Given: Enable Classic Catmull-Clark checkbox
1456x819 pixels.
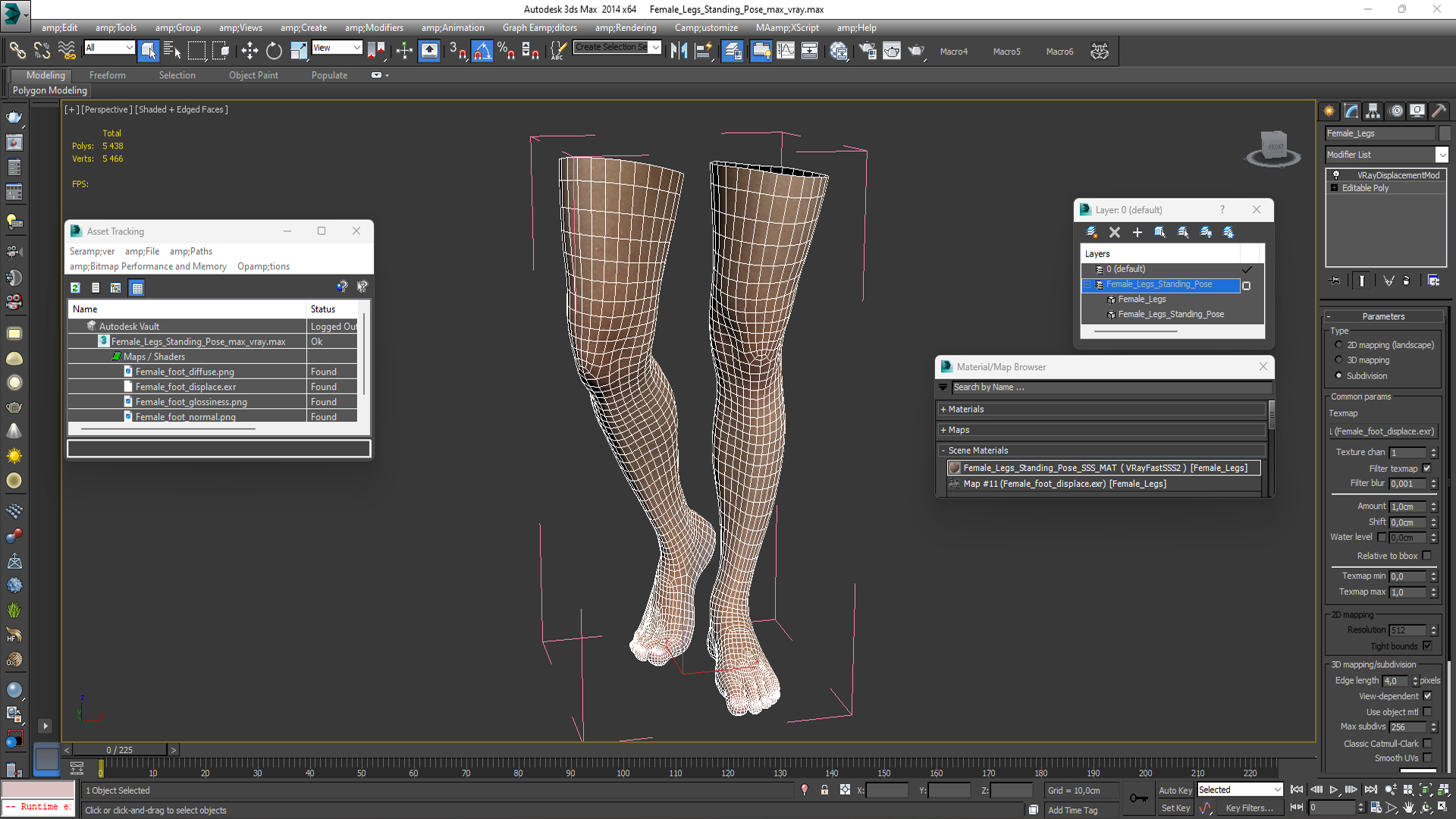Looking at the screenshot, I should pyautogui.click(x=1427, y=744).
